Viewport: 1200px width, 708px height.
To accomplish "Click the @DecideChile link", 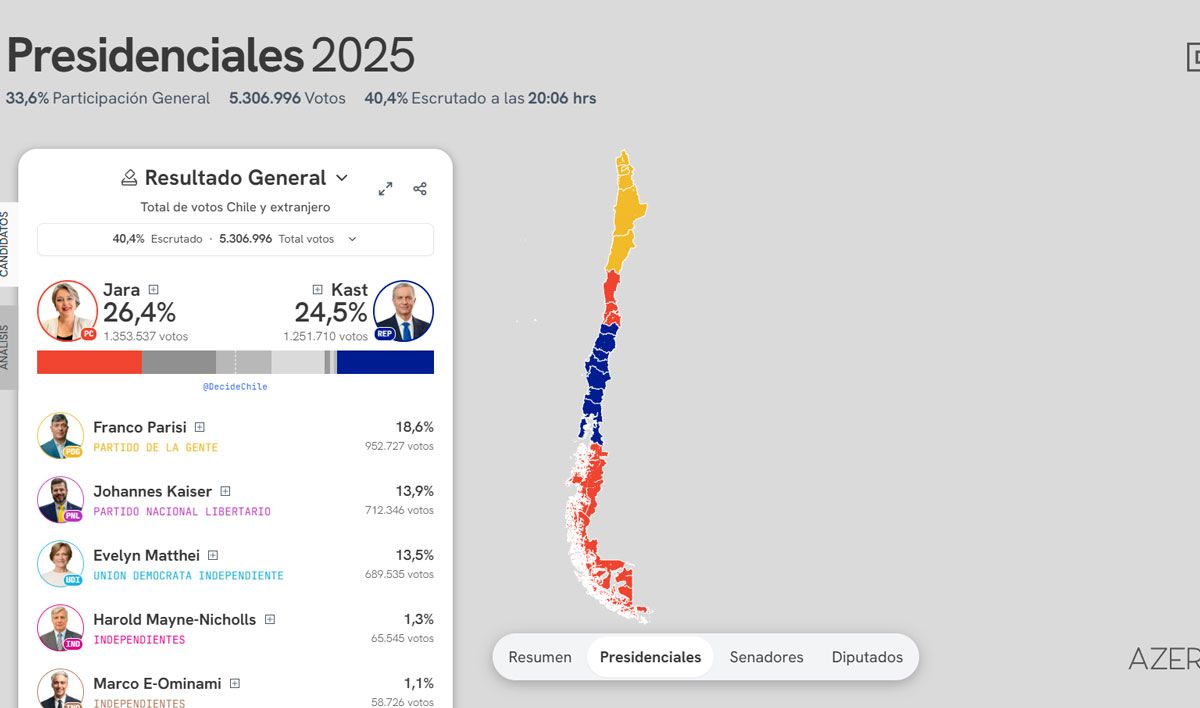I will (x=235, y=386).
